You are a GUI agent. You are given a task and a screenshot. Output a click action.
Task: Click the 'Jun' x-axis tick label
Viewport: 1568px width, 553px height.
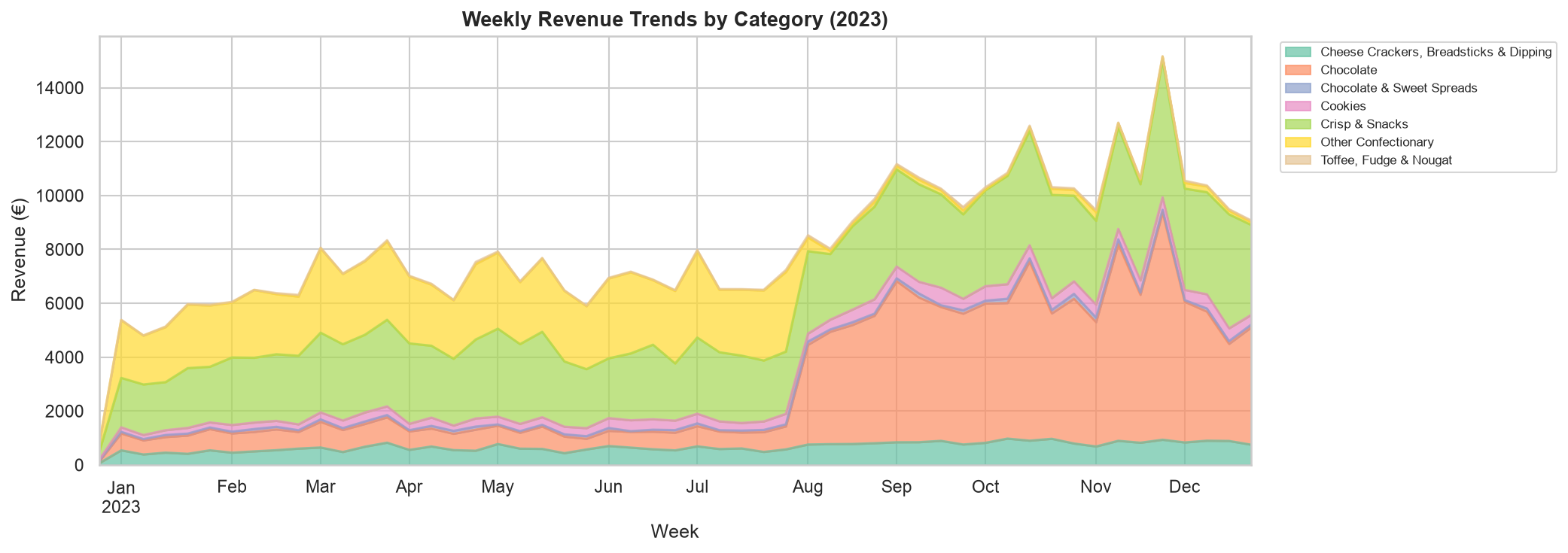(x=608, y=487)
